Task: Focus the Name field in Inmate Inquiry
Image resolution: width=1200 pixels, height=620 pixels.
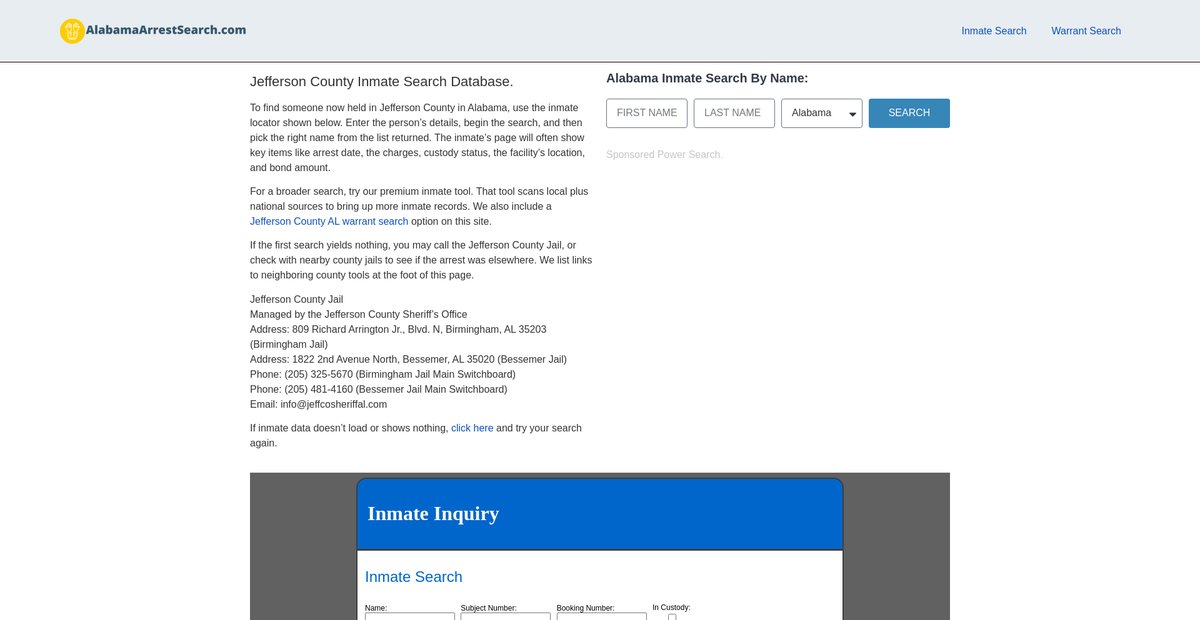Action: [410, 616]
